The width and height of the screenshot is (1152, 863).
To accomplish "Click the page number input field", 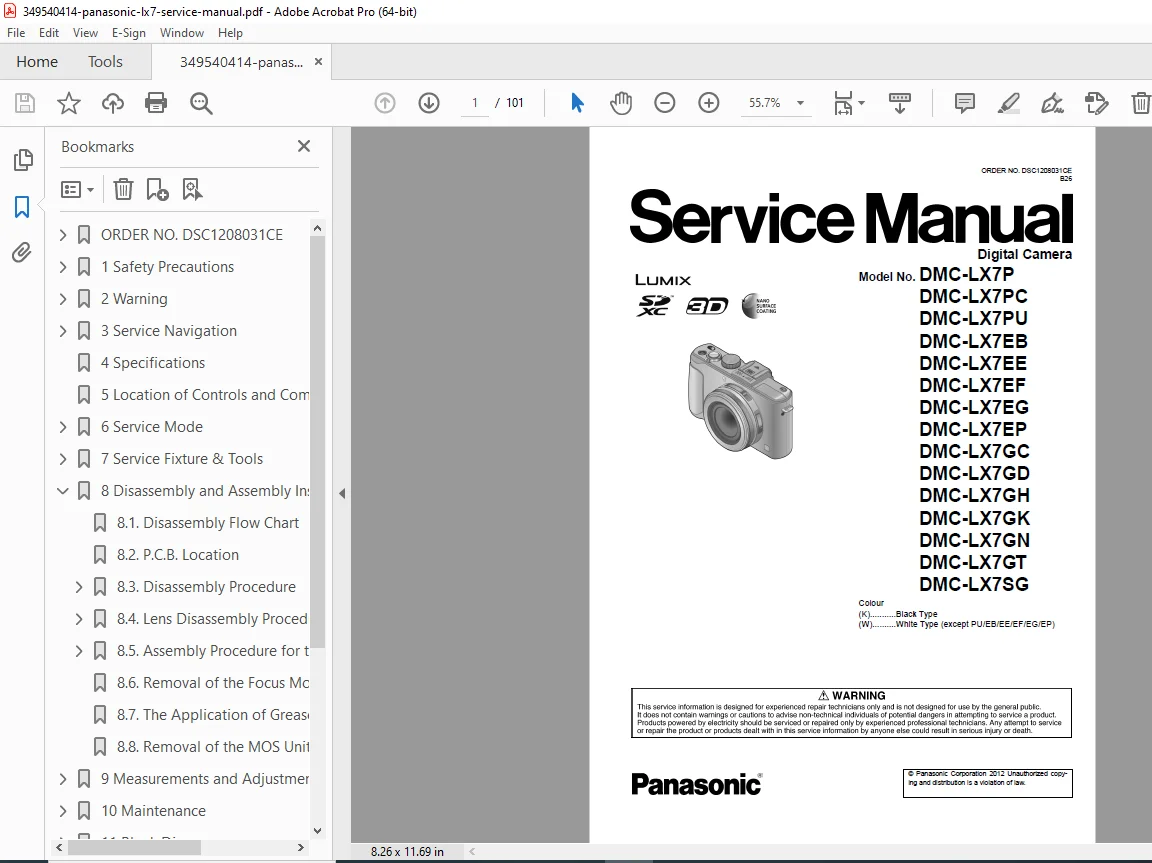I will [x=475, y=103].
